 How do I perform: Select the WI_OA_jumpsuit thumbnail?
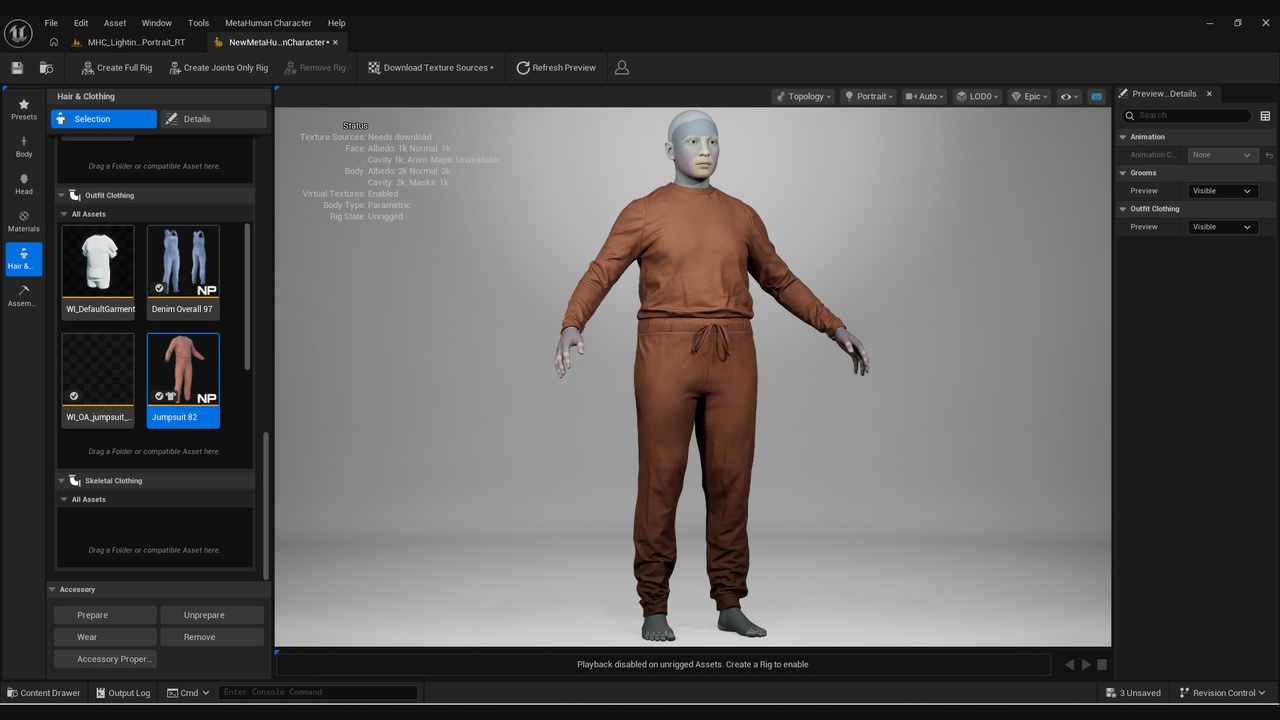point(98,380)
